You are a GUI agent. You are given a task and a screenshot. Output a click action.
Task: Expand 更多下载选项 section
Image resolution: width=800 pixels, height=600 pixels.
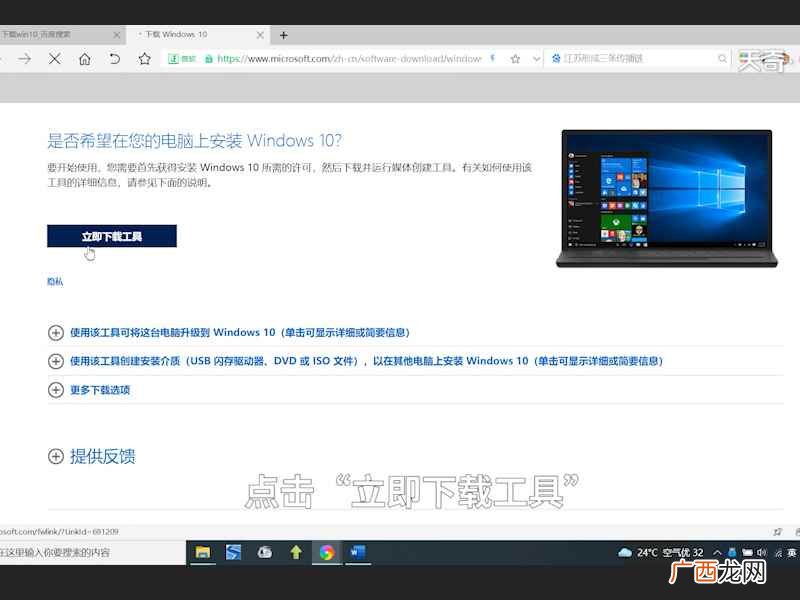pos(89,390)
